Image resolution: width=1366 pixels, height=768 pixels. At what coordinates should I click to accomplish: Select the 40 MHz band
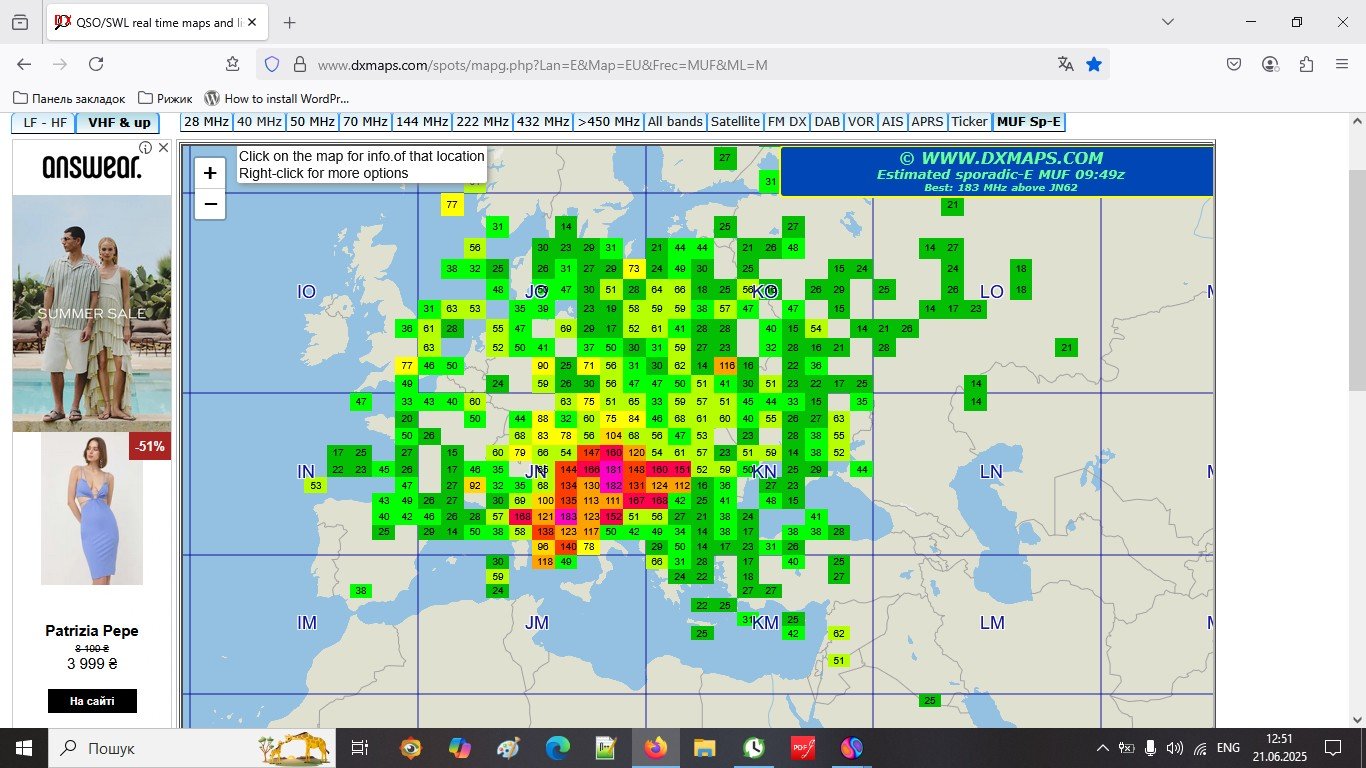coord(259,122)
